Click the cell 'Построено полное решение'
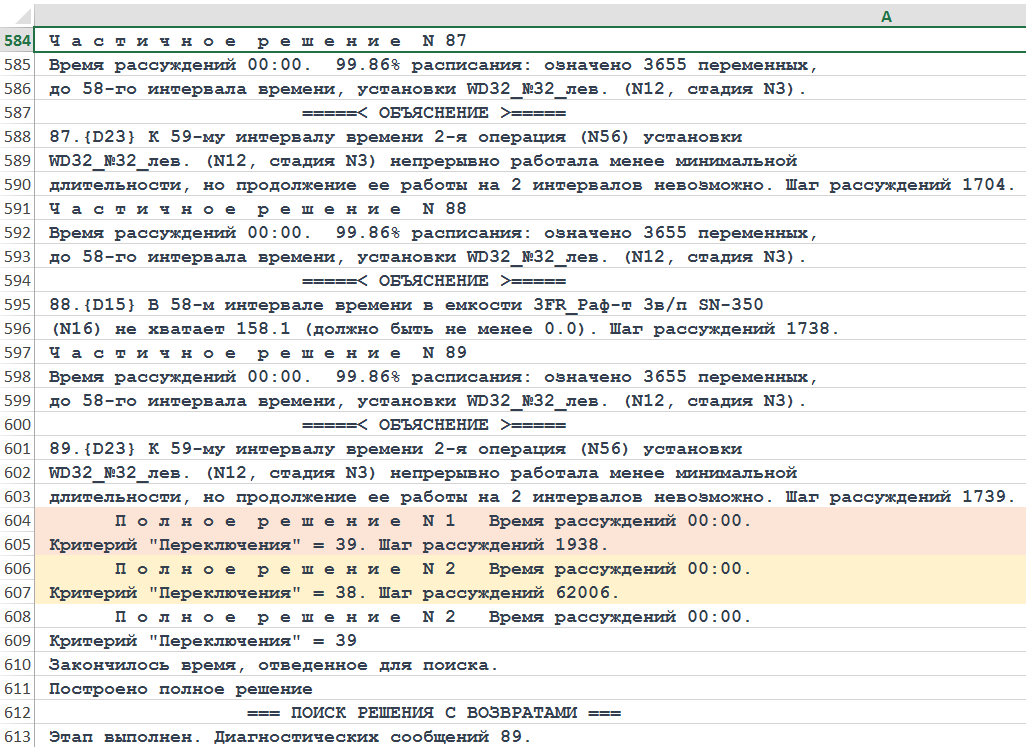Viewport: 1026px width, 747px height. 180,689
